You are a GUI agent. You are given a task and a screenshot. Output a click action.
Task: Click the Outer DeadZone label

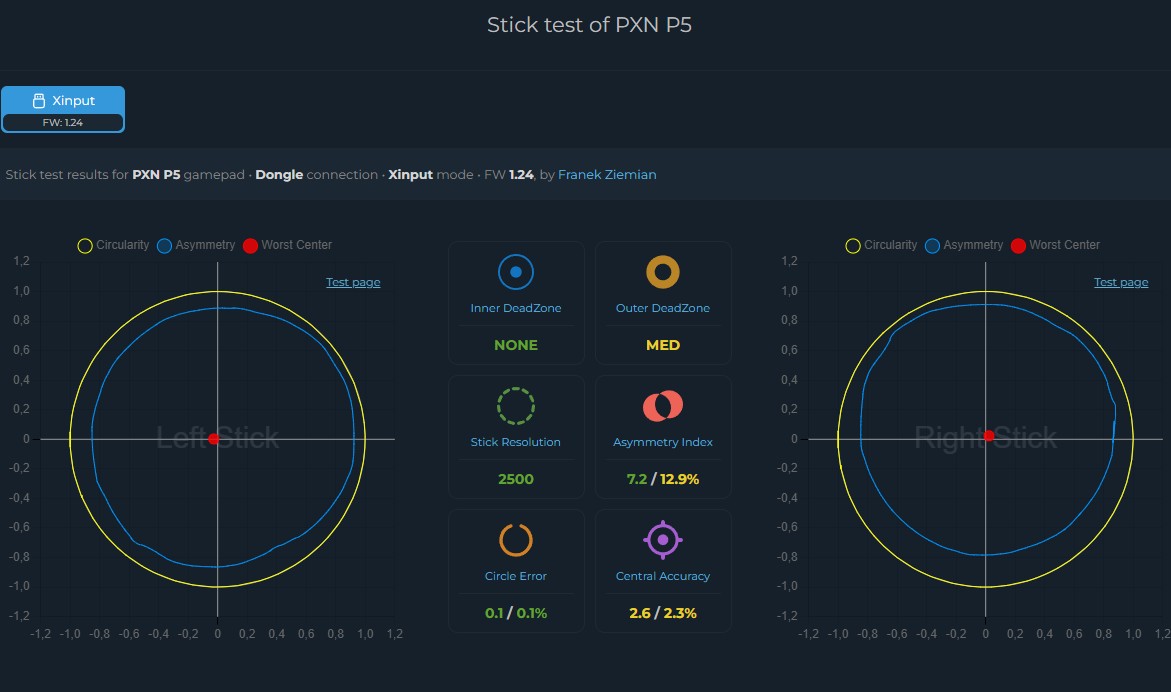[x=662, y=308]
